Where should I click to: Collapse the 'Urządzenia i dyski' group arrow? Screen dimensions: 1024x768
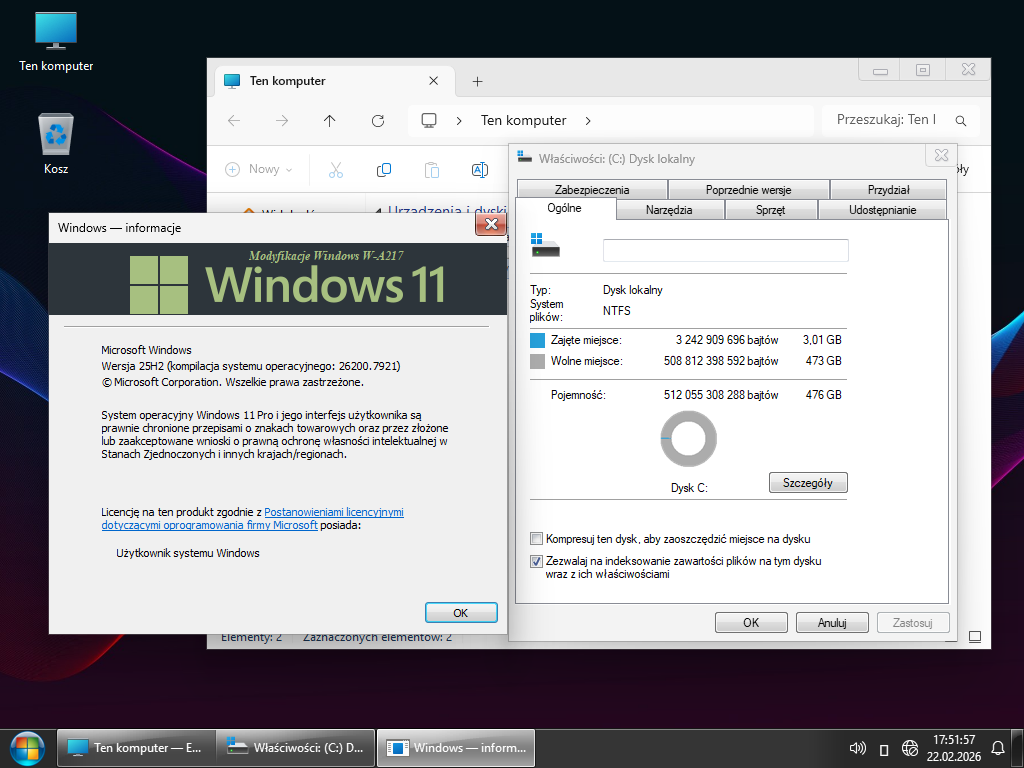(378, 211)
